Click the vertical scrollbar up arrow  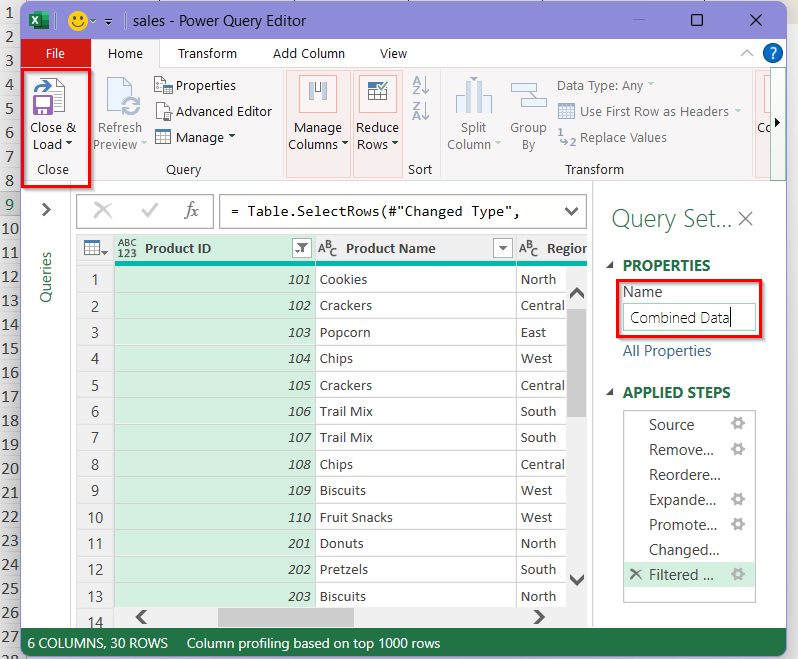tap(577, 293)
